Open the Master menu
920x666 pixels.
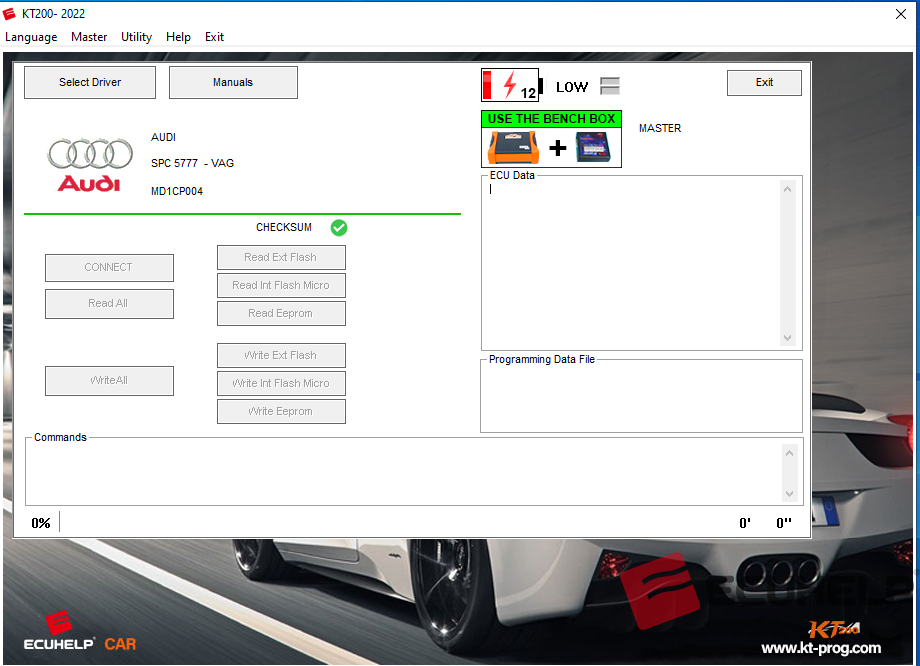point(89,37)
